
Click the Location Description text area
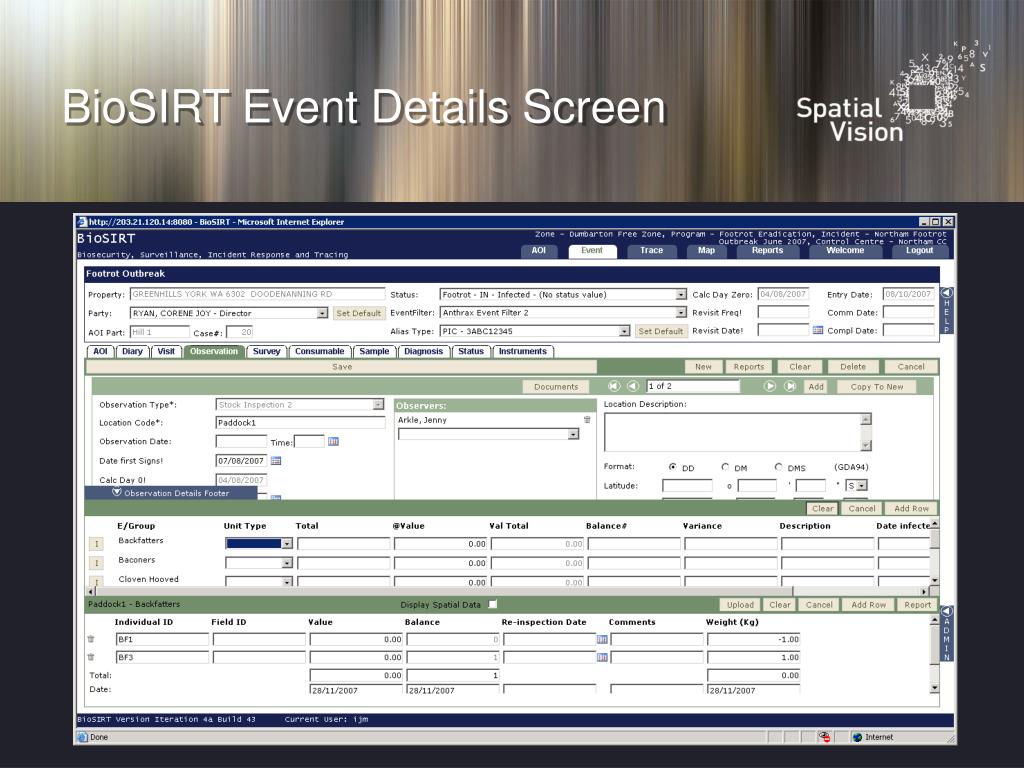click(x=732, y=432)
